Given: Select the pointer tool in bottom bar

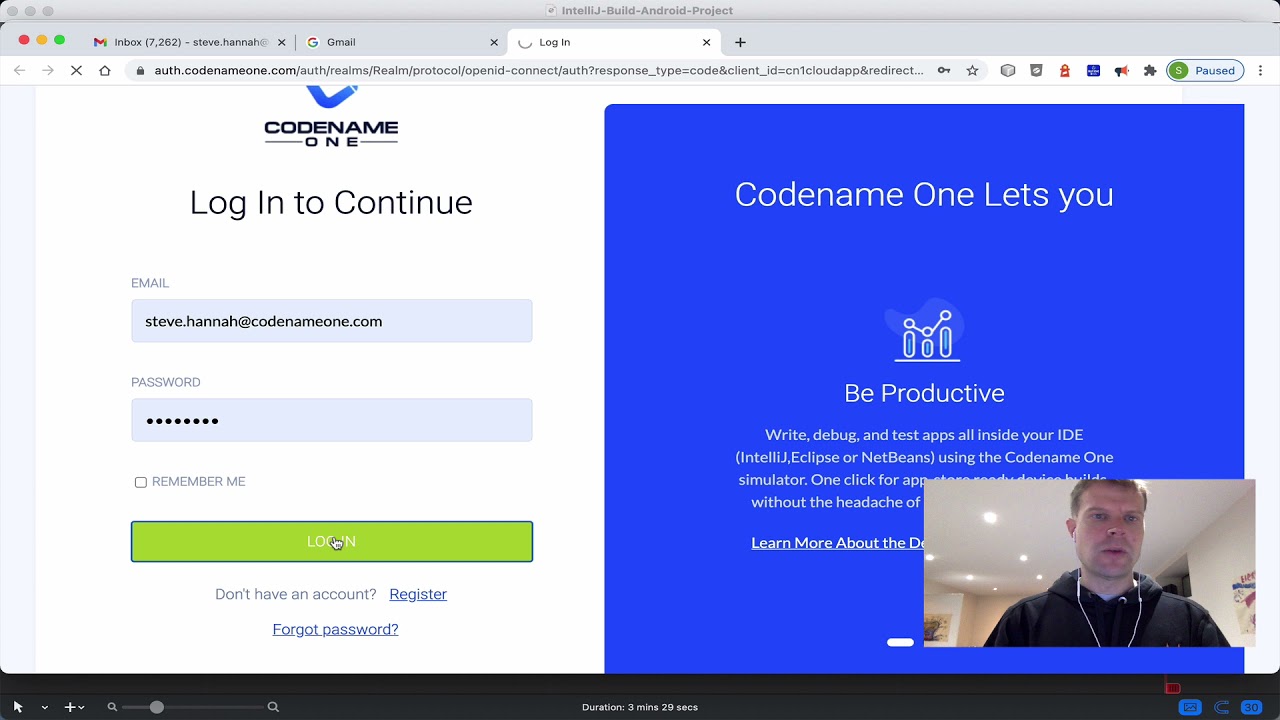Looking at the screenshot, I should pyautogui.click(x=18, y=707).
